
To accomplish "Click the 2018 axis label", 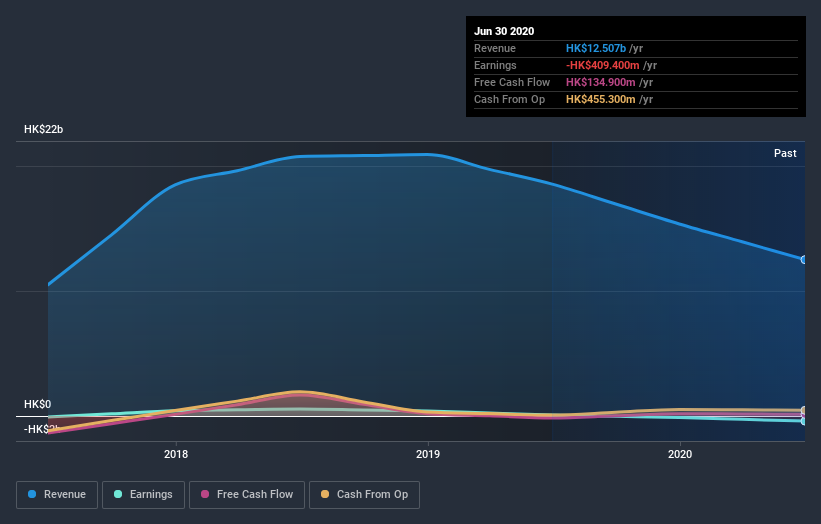I will point(176,454).
